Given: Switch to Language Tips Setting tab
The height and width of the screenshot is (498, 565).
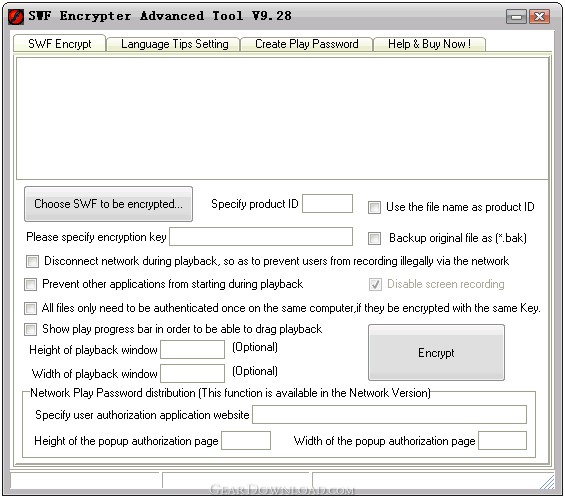Looking at the screenshot, I should click(x=174, y=44).
